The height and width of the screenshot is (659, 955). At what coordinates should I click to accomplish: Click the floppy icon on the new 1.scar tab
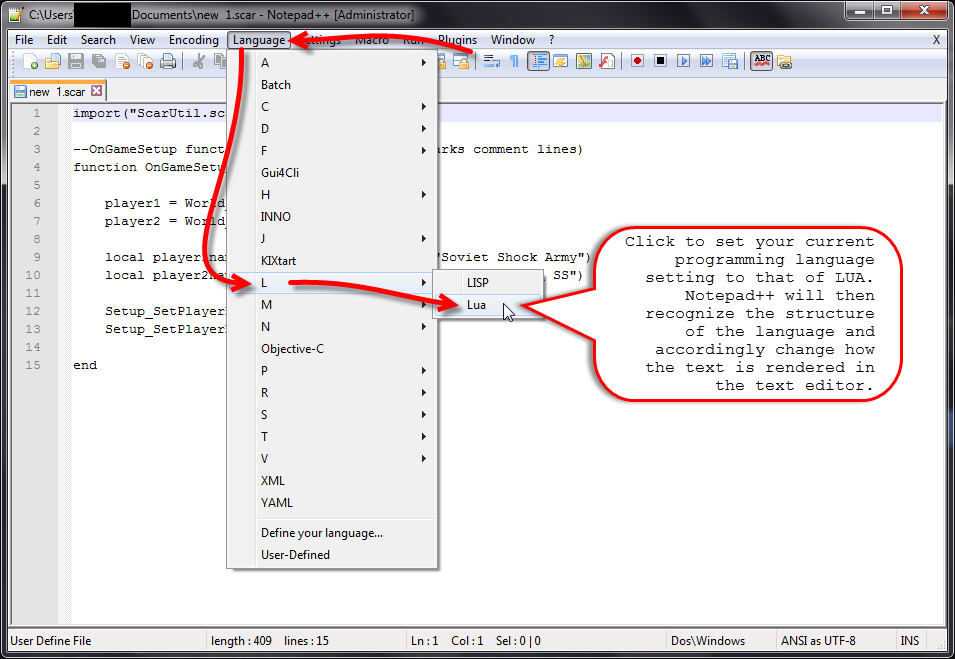pyautogui.click(x=20, y=91)
